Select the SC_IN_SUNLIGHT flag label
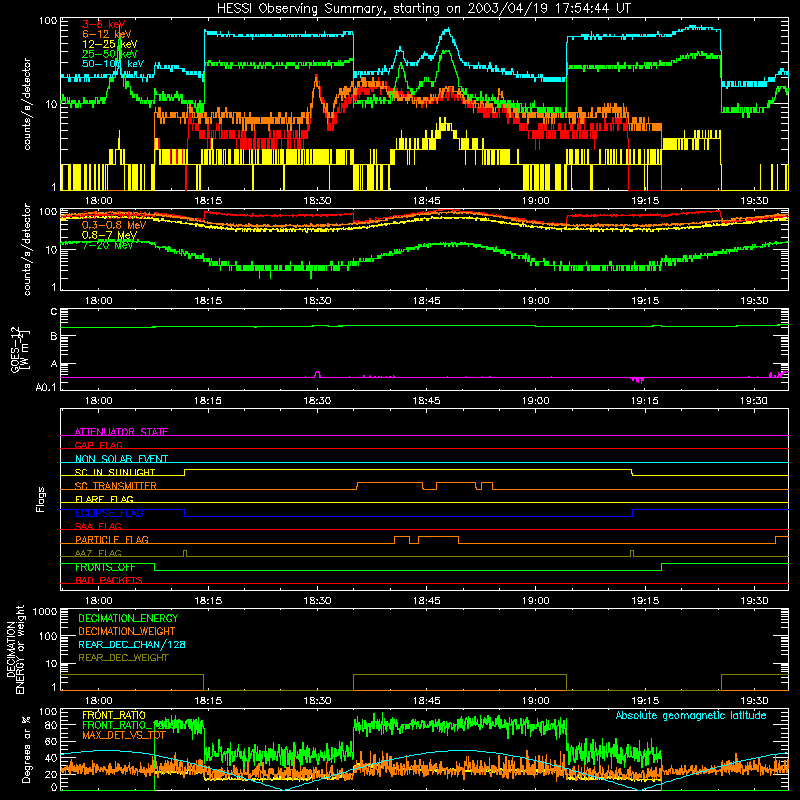This screenshot has width=800, height=800. 115,472
